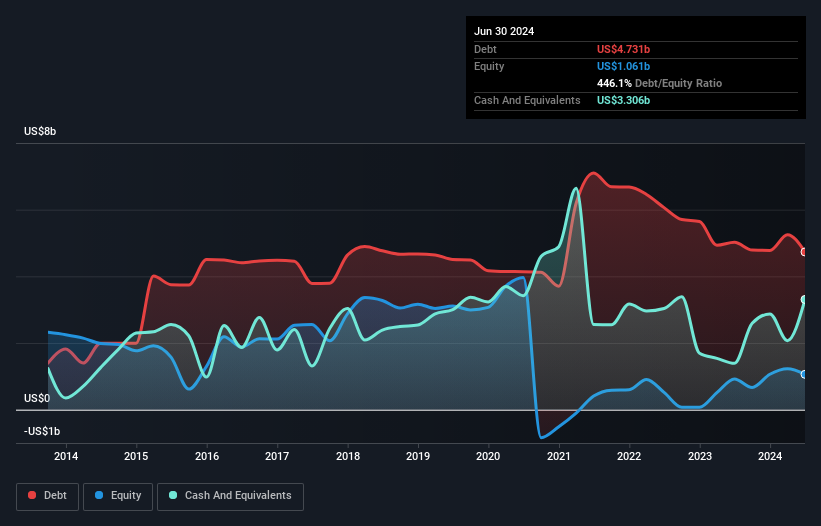Click the 2022 axis label
The width and height of the screenshot is (821, 526).
tap(629, 456)
